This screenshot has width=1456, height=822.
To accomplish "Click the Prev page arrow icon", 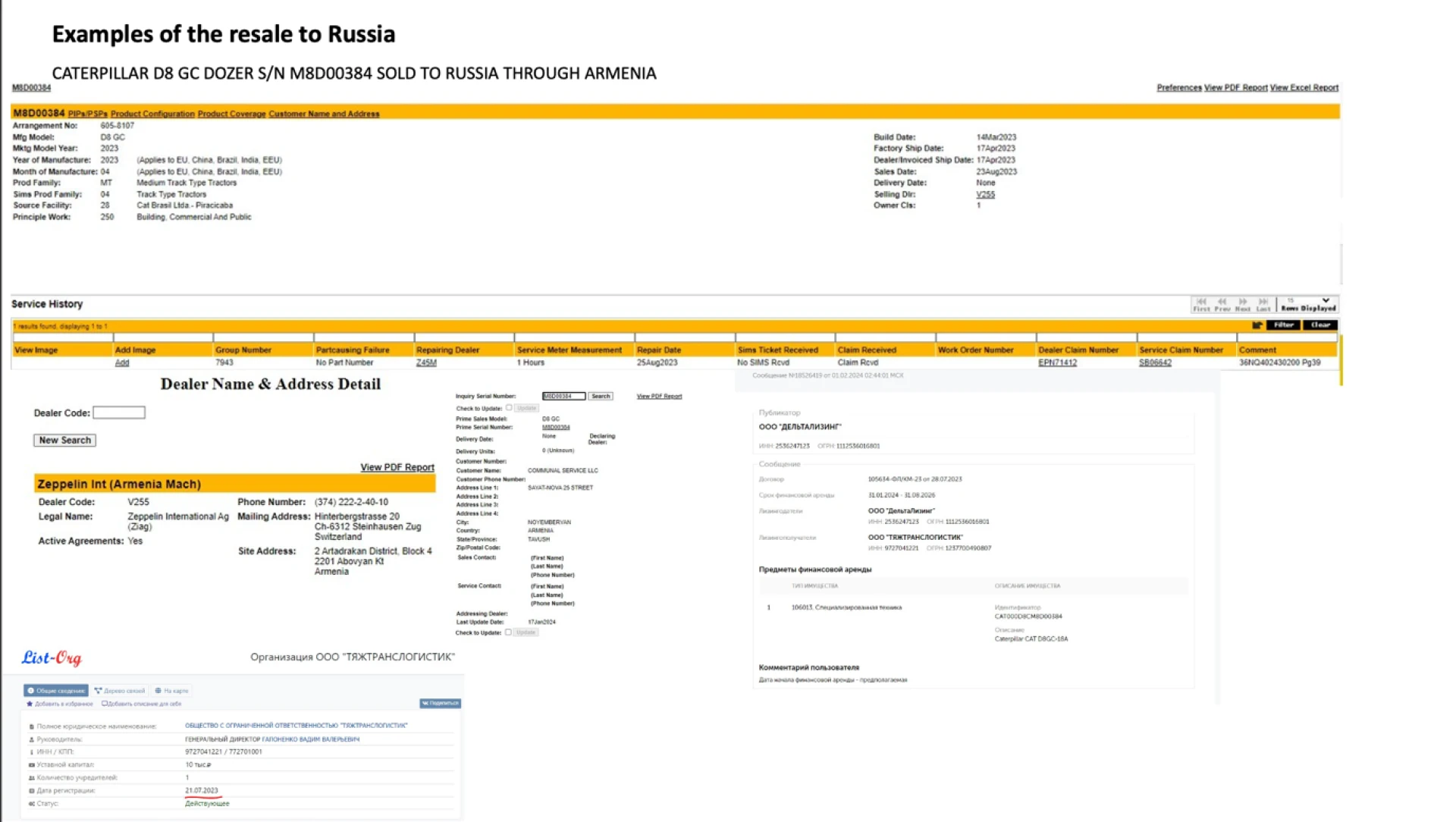I will (1222, 302).
